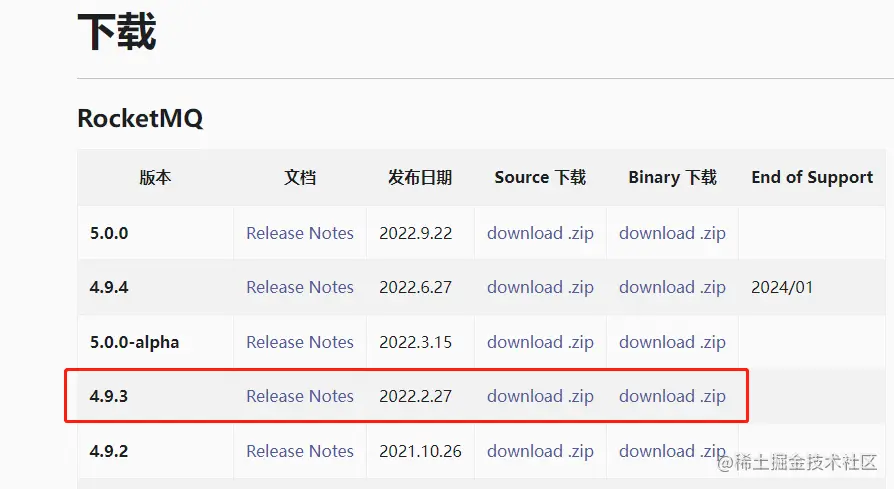The image size is (894, 489).
Task: Click the Binary 下载 column header
Action: [672, 177]
